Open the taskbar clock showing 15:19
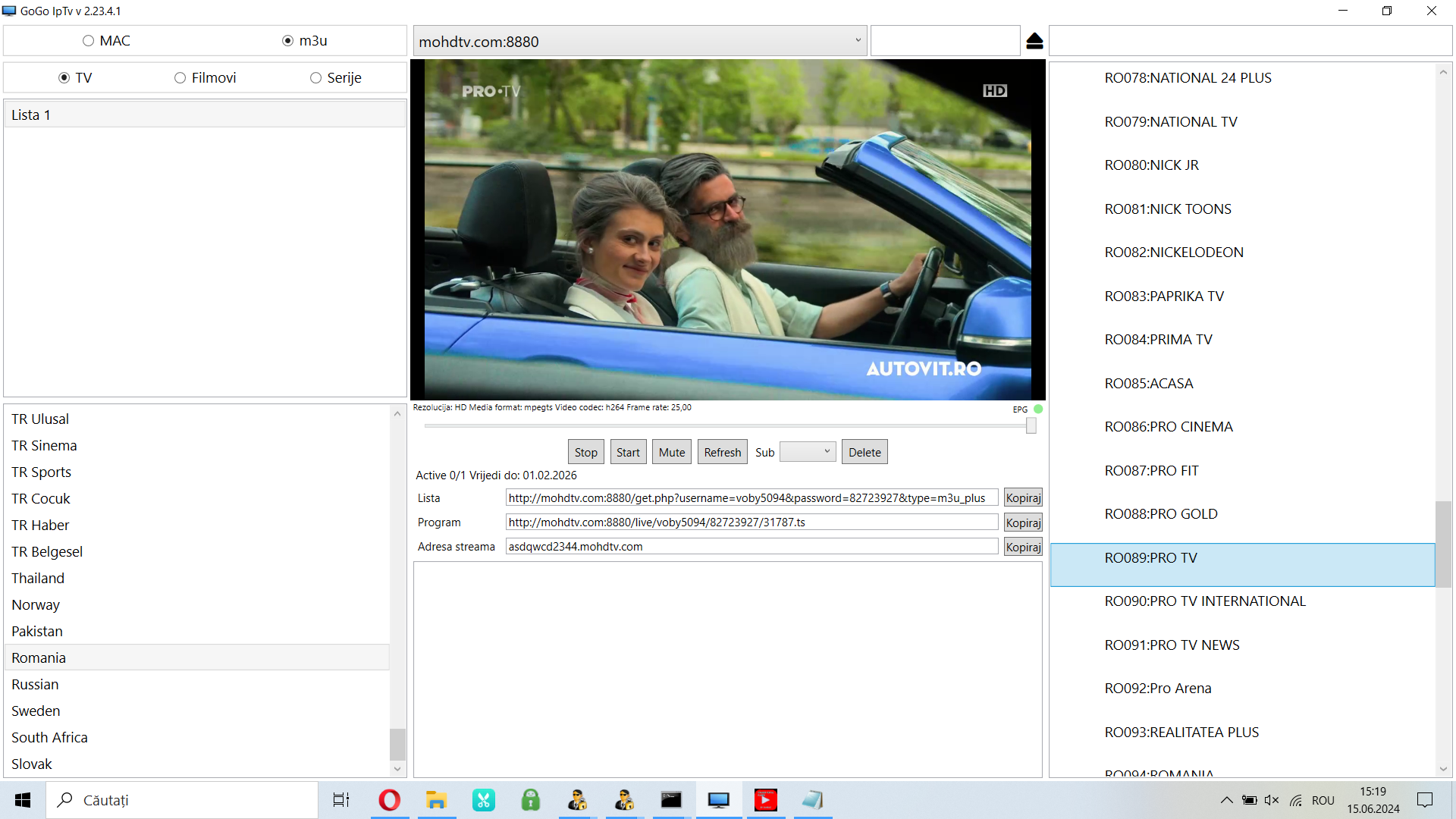Image resolution: width=1456 pixels, height=819 pixels. tap(1373, 800)
